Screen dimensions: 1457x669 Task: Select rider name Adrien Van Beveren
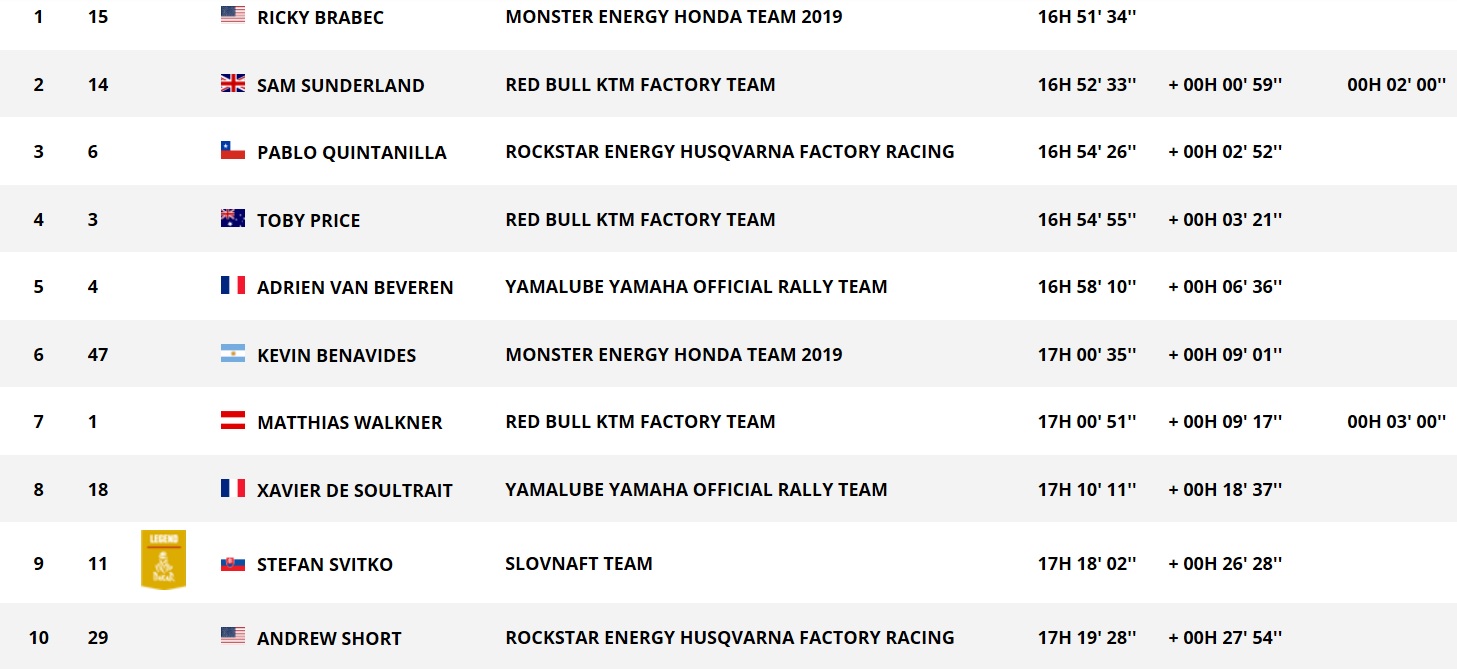point(355,288)
